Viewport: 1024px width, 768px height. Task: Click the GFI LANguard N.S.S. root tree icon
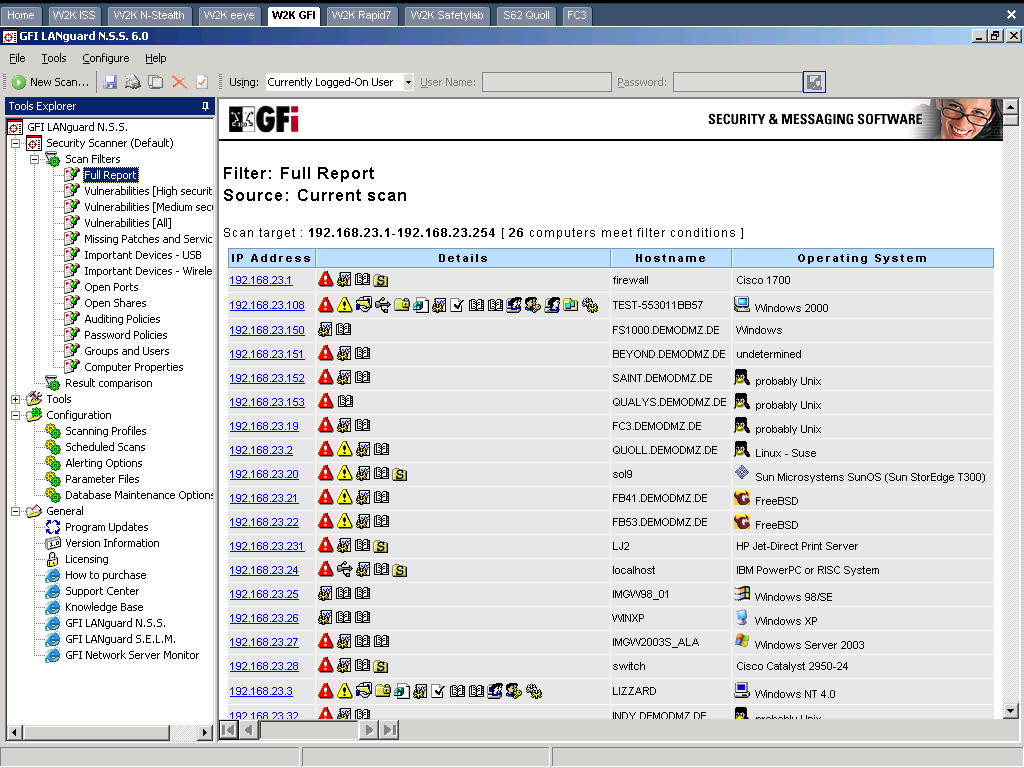(15, 127)
